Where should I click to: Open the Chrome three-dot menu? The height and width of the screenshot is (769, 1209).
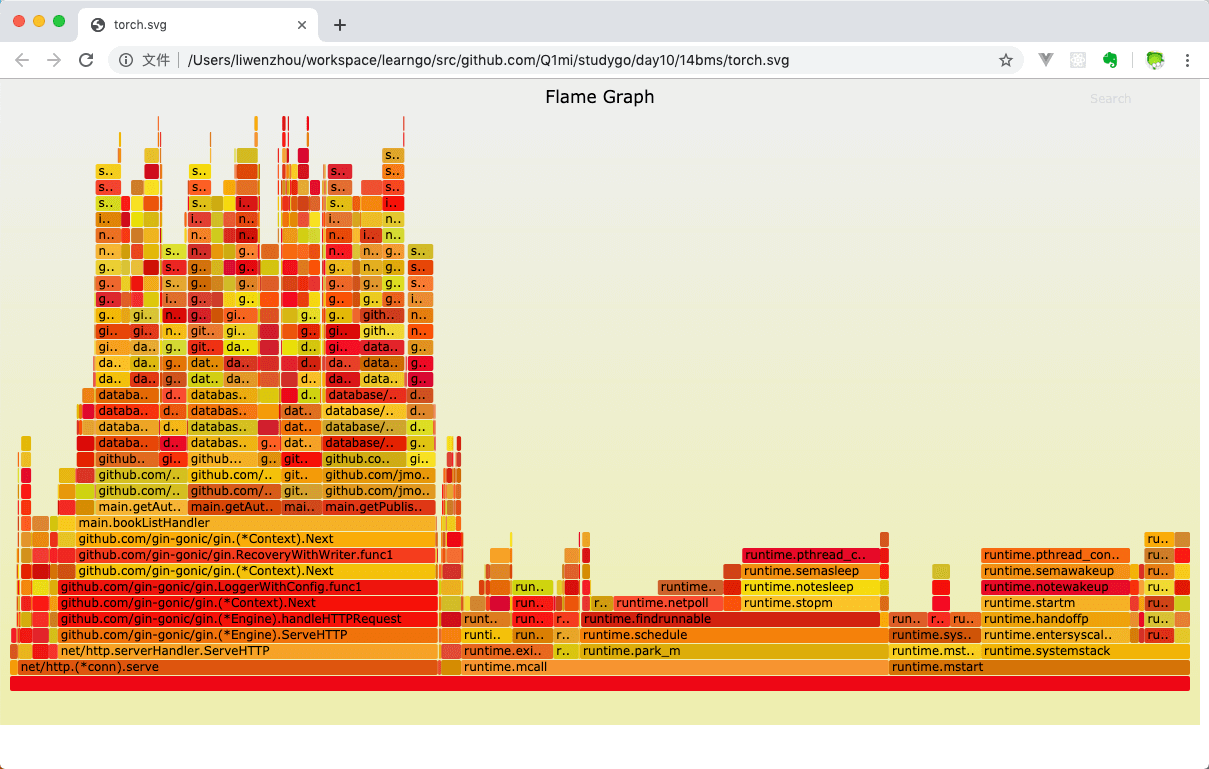(x=1188, y=60)
